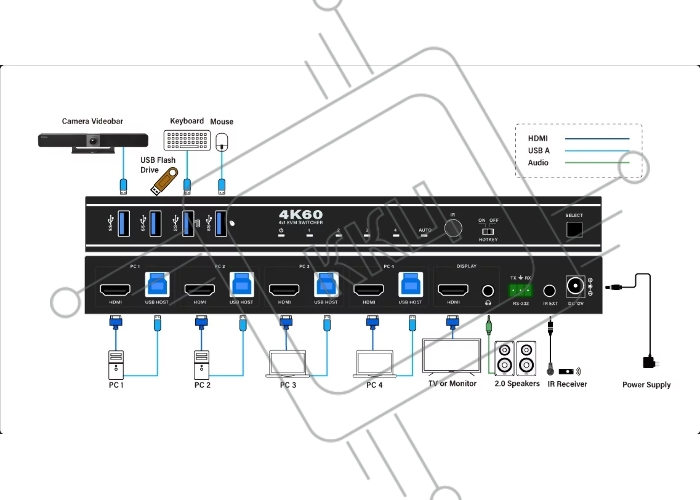Click the USB plug below the Camera Videobar cable
The height and width of the screenshot is (500, 700).
[124, 186]
